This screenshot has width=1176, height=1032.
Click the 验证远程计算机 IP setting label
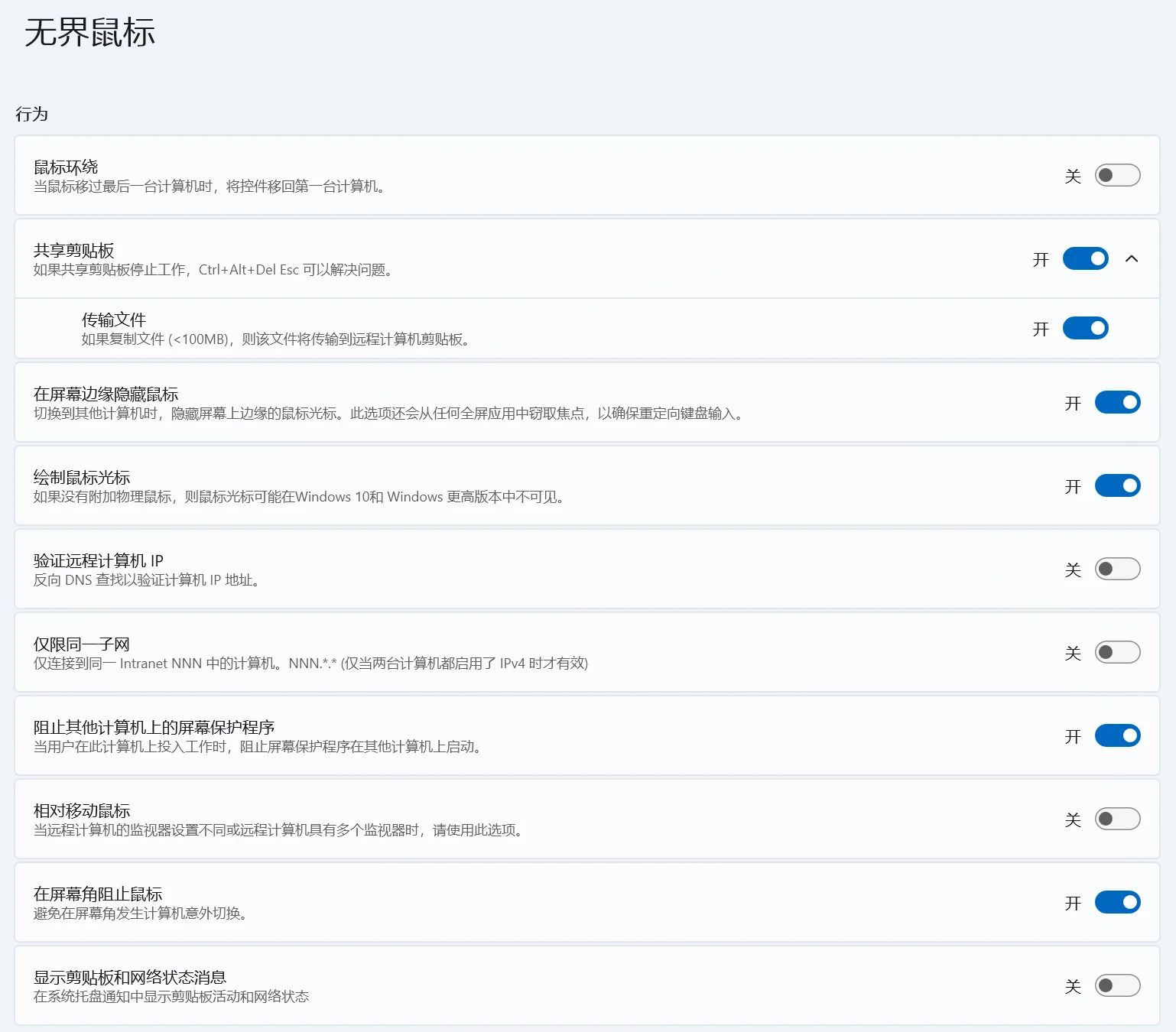(x=98, y=560)
